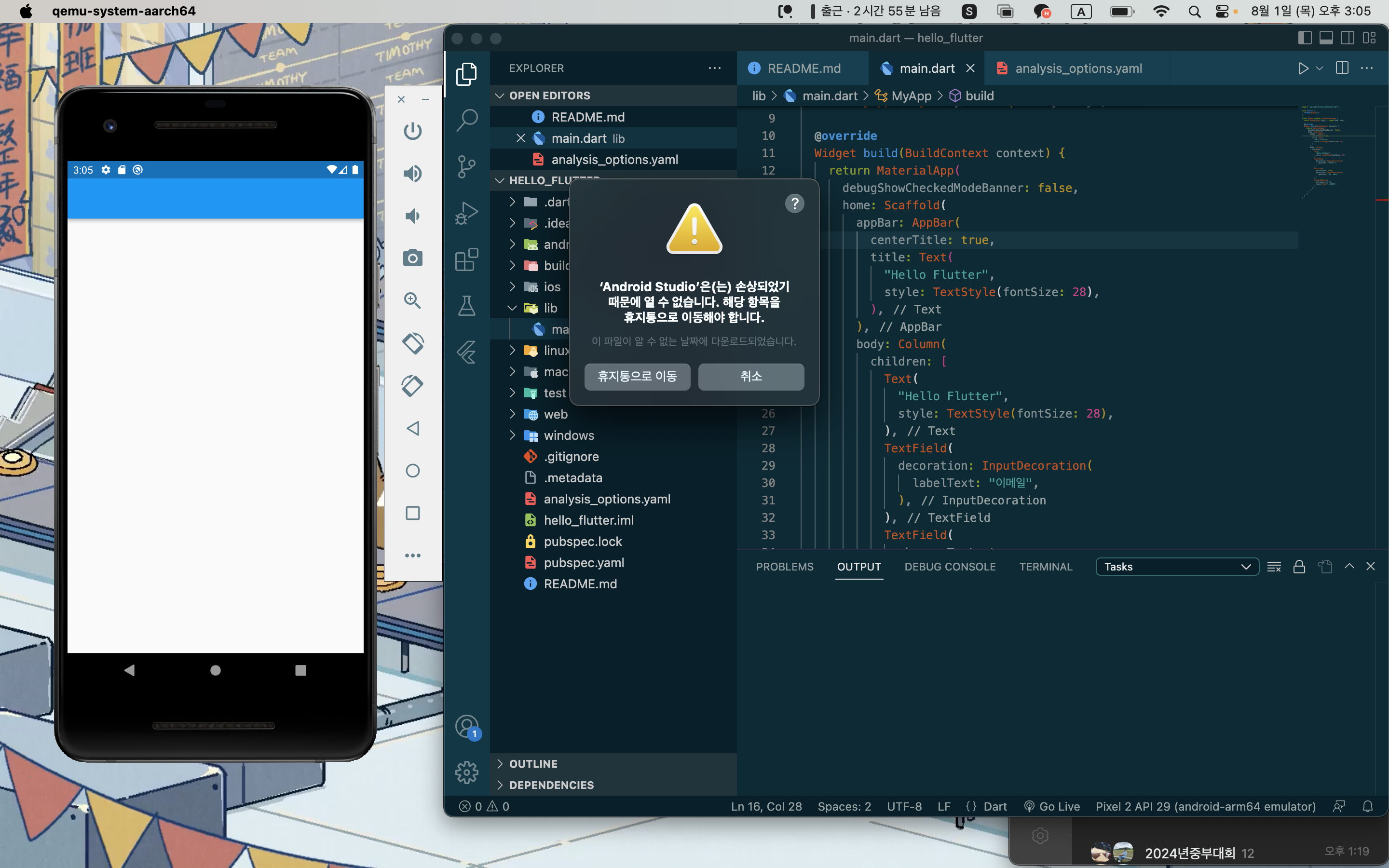Open the Explorer view in activity bar

coord(466,74)
